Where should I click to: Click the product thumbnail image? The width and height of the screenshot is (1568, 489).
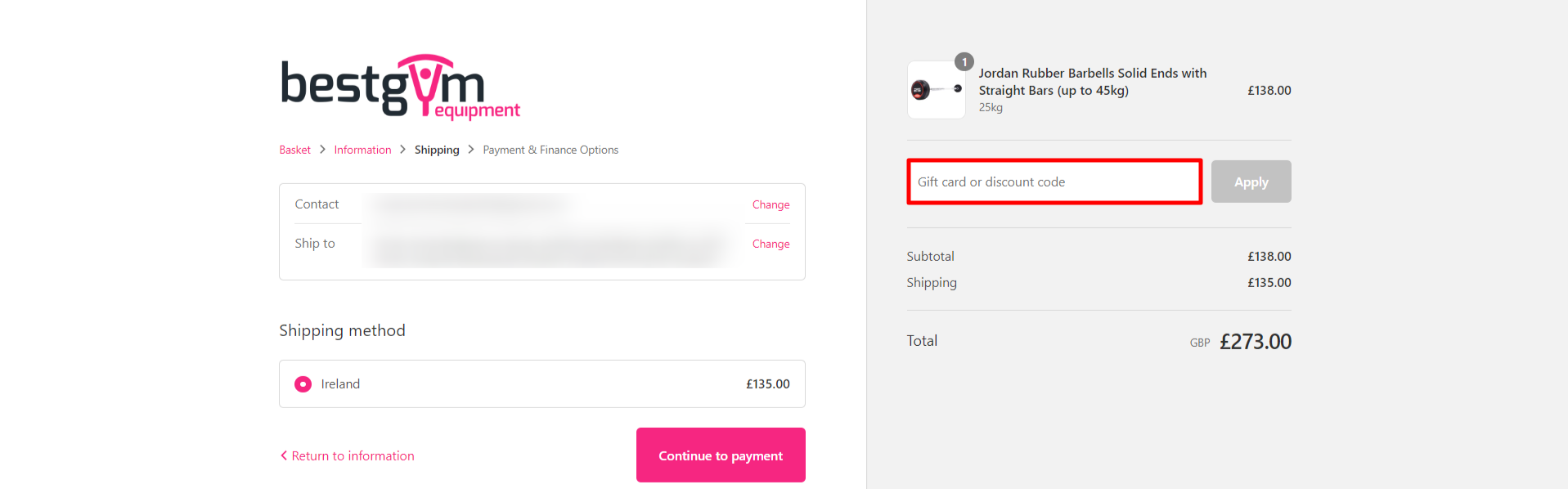[935, 90]
